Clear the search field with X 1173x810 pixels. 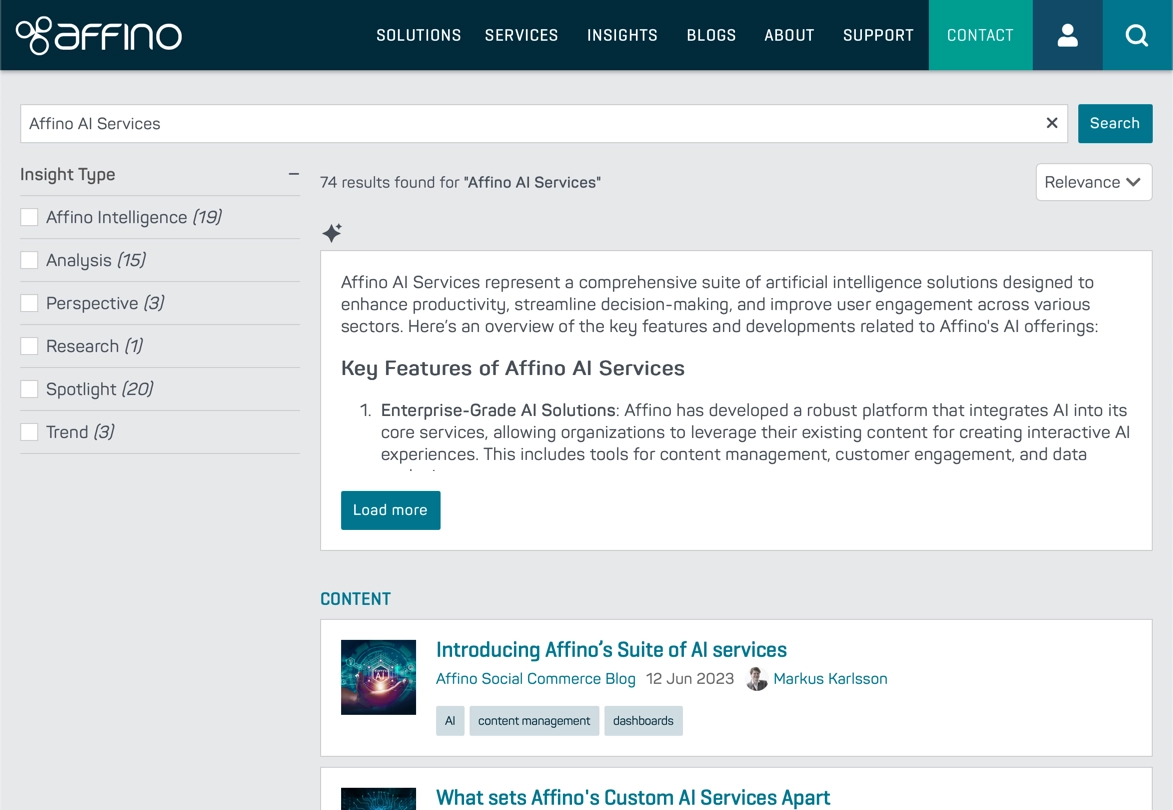coord(1052,123)
